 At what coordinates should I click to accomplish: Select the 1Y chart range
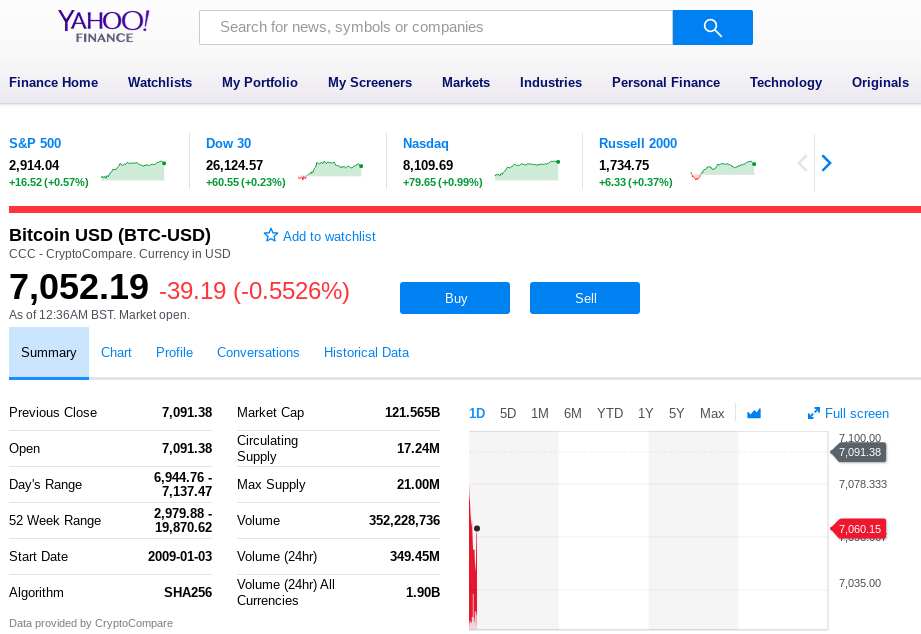tap(646, 414)
